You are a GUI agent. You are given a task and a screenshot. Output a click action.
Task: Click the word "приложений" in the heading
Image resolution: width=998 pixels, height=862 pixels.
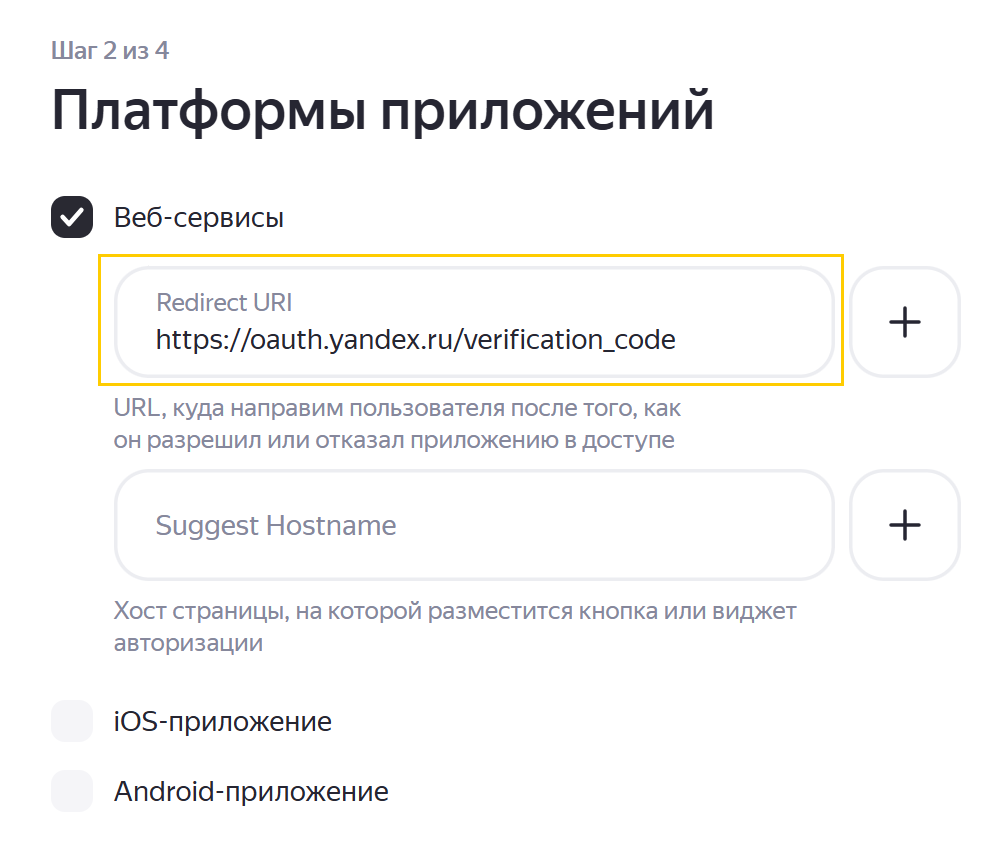pos(547,110)
